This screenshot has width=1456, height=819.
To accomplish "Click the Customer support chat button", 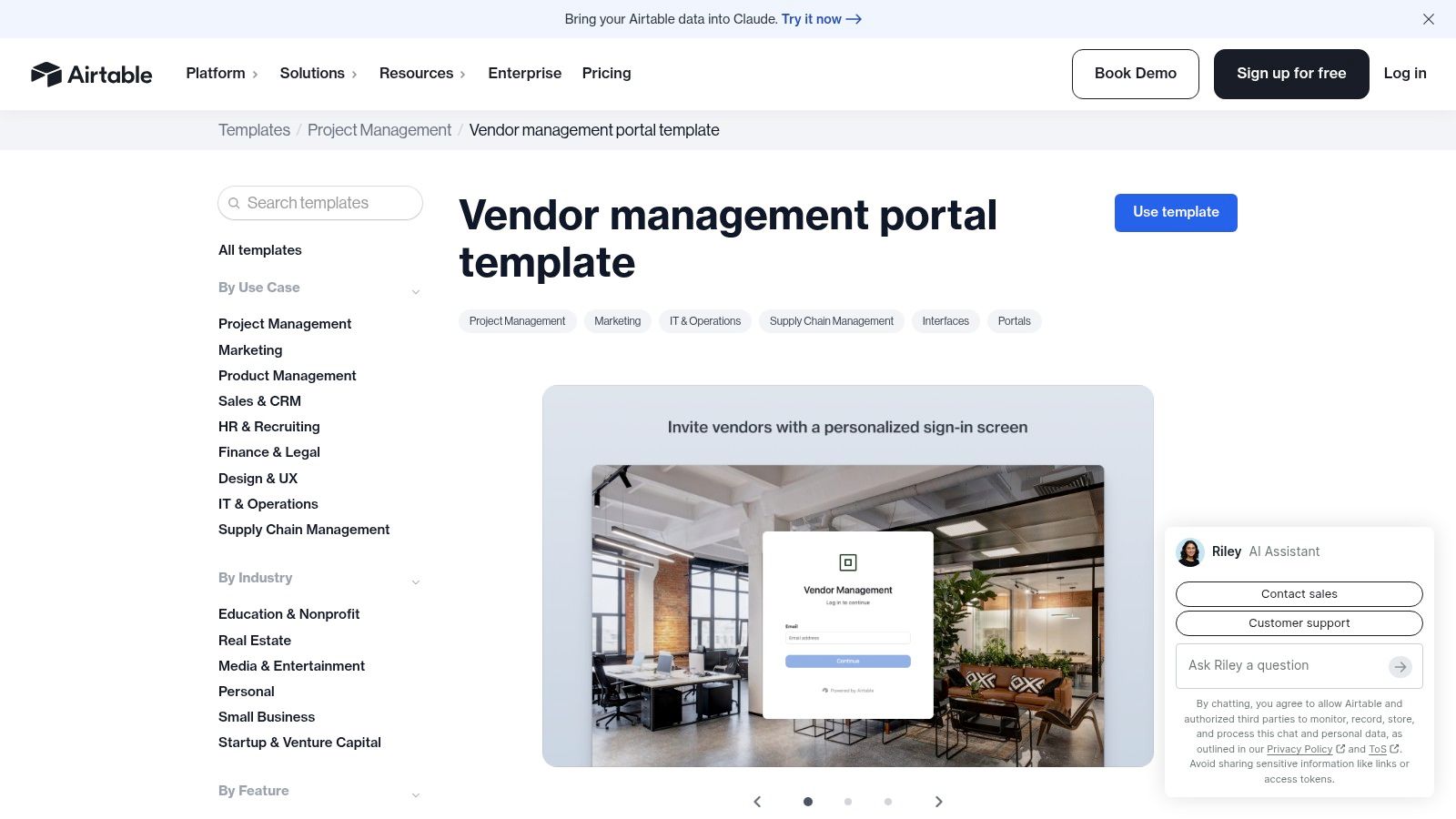I will [x=1299, y=623].
